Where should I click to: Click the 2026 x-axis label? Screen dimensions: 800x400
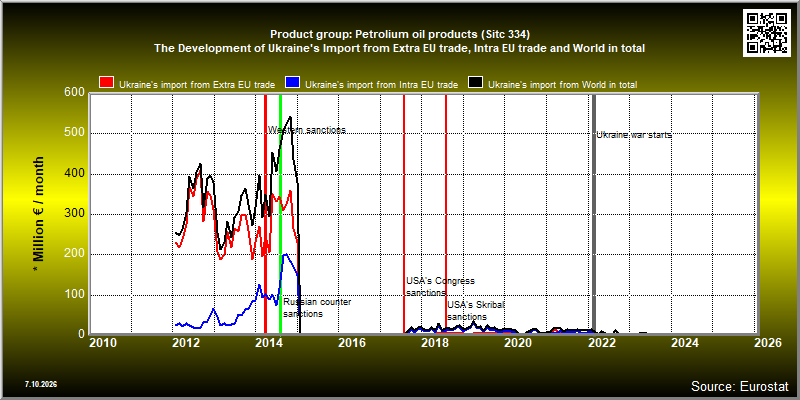click(767, 343)
